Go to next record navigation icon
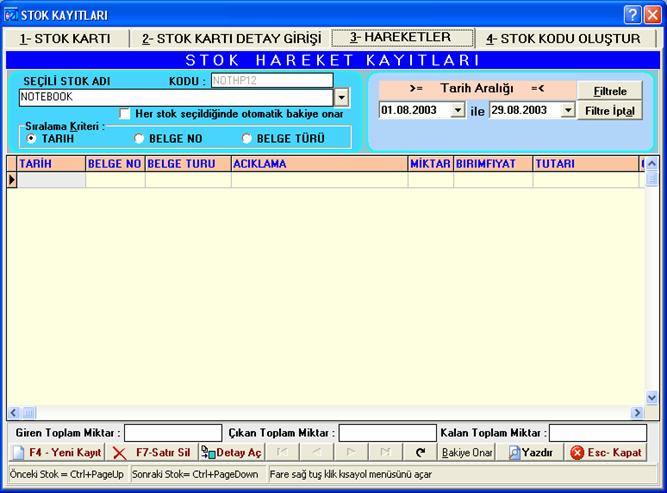The width and height of the screenshot is (667, 493). 351,452
